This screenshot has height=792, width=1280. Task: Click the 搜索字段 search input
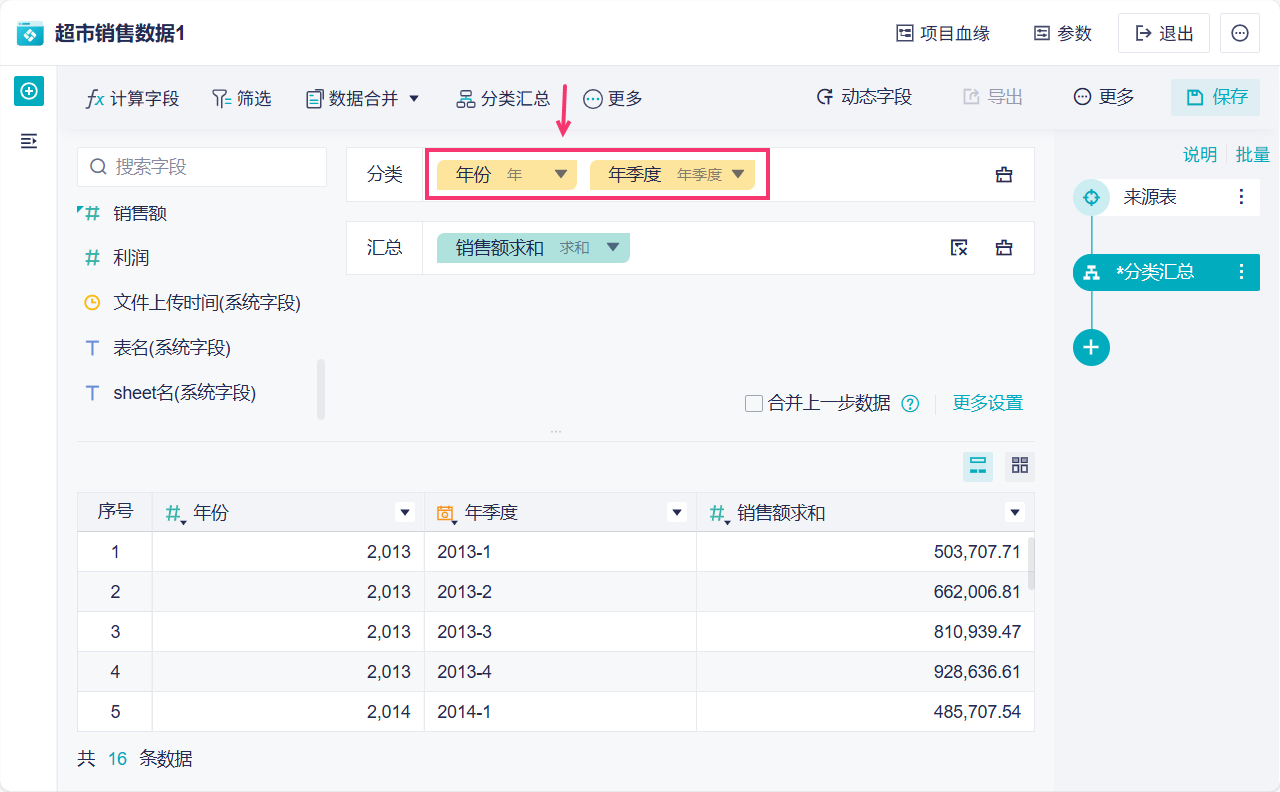(202, 167)
